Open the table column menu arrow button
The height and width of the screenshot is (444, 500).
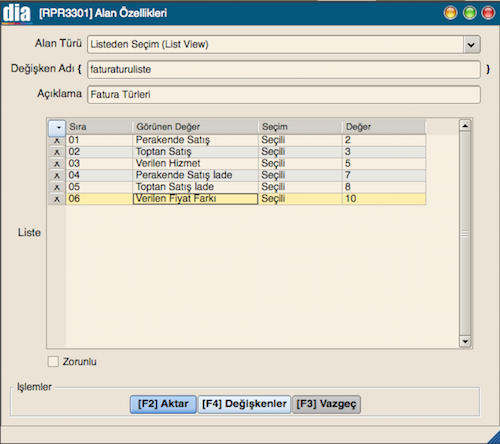[x=57, y=127]
